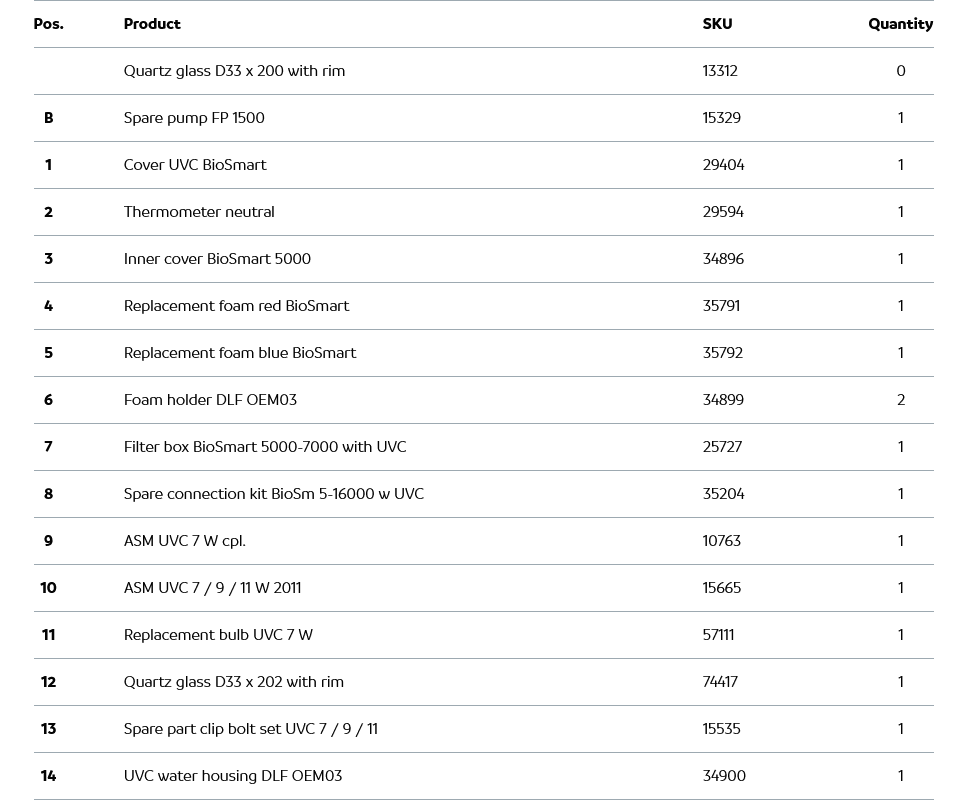Select Quartz glass D33 x 202 with rim

pos(234,682)
